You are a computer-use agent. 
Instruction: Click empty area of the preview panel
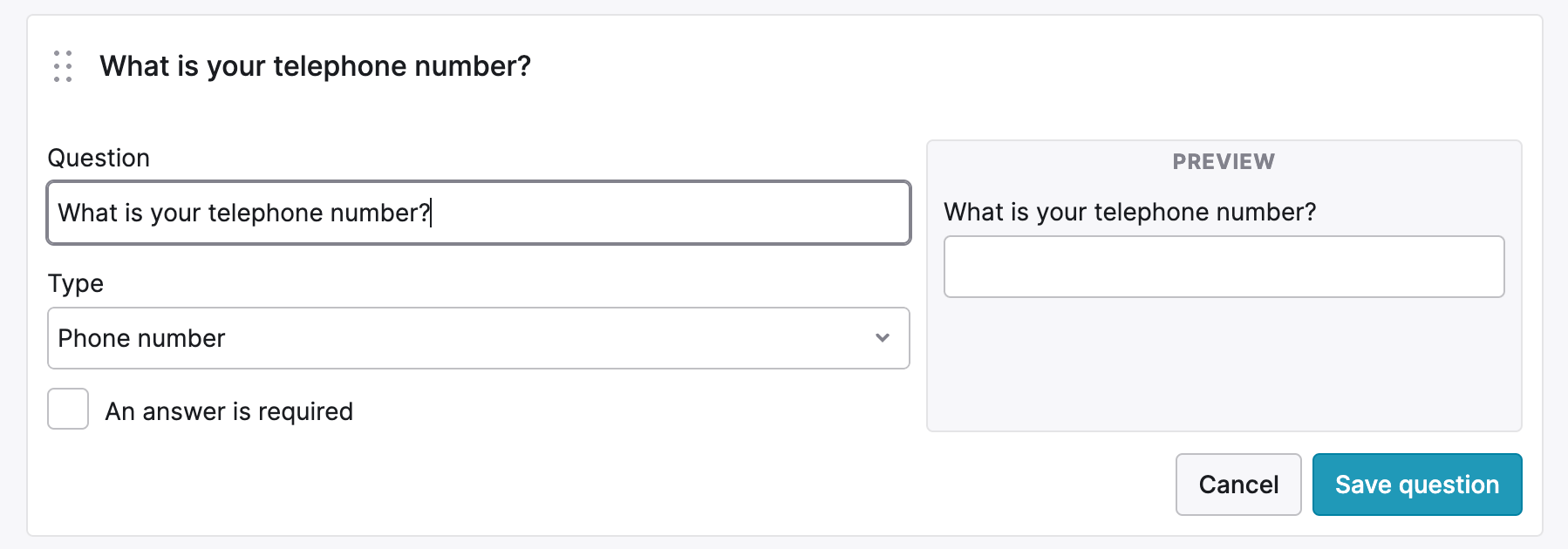[1224, 366]
